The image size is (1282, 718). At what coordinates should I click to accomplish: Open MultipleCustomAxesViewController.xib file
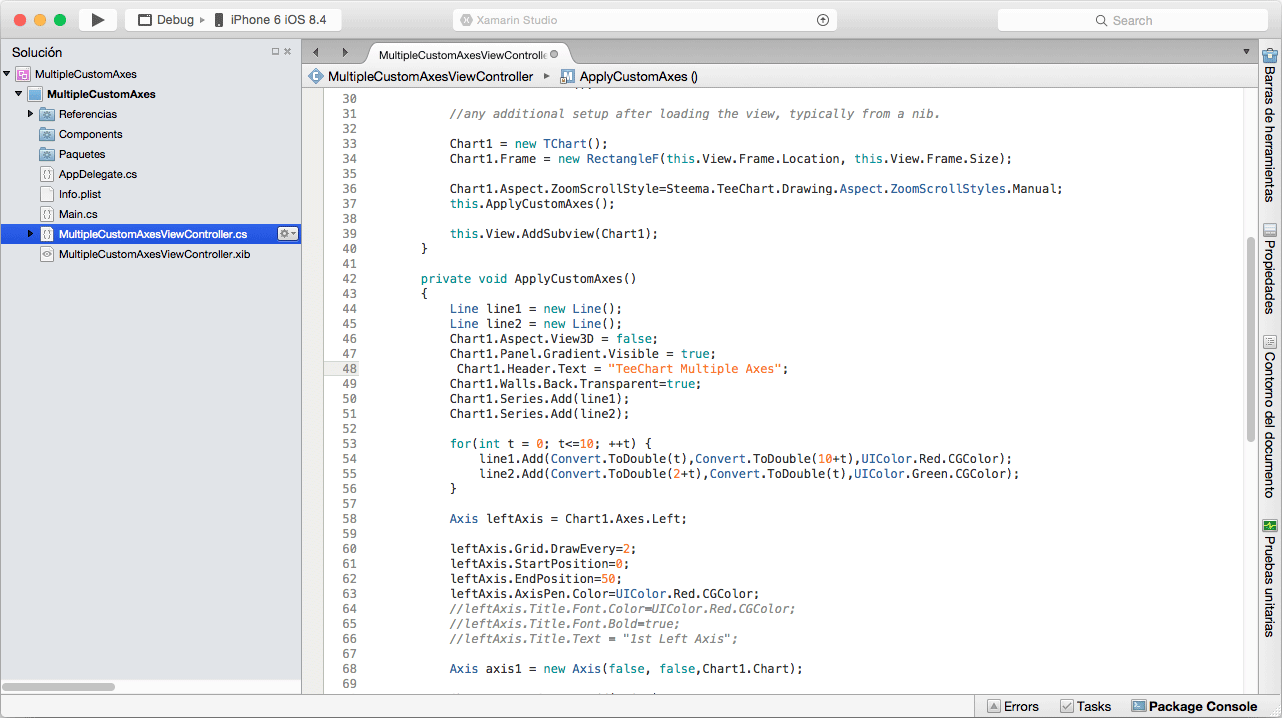[x=154, y=254]
